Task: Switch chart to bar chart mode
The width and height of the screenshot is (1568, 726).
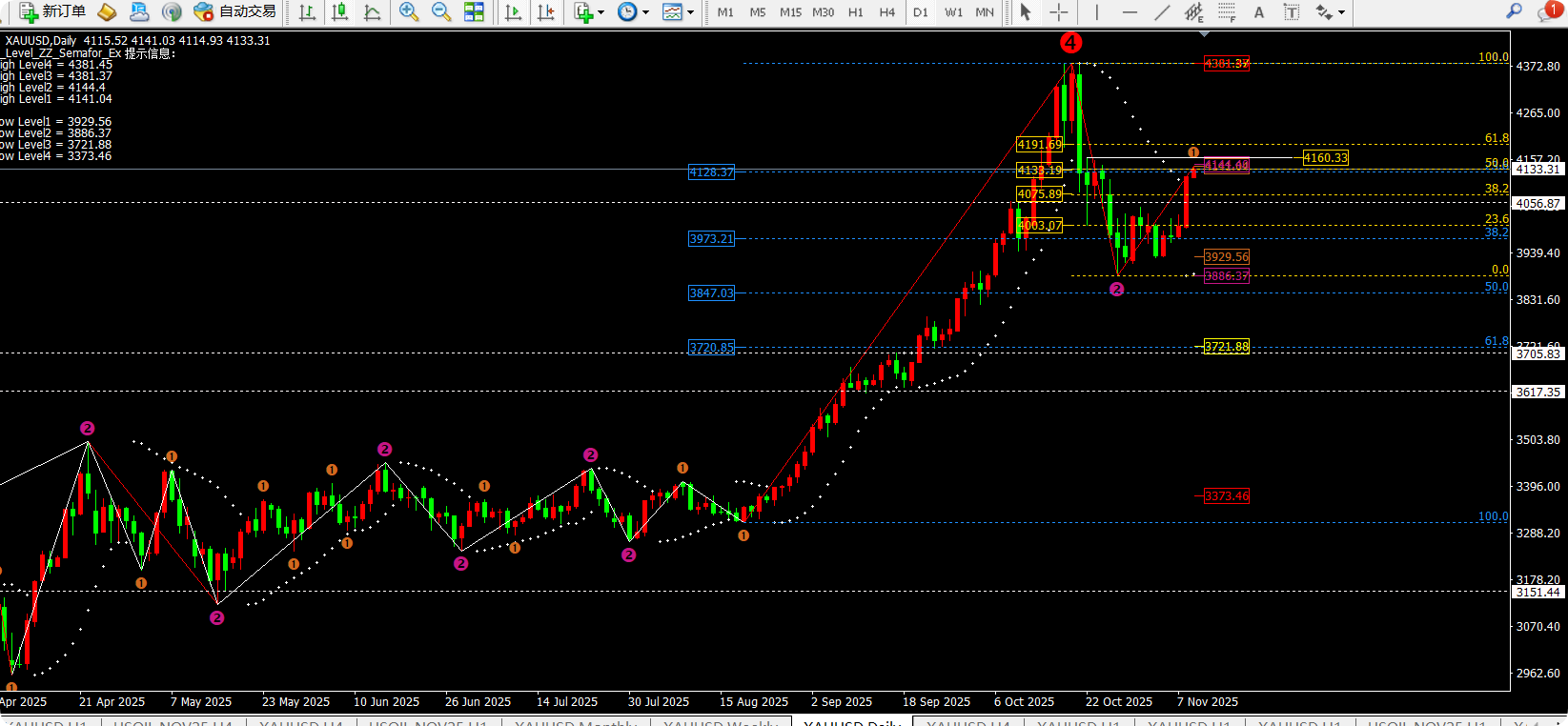Action: click(307, 12)
